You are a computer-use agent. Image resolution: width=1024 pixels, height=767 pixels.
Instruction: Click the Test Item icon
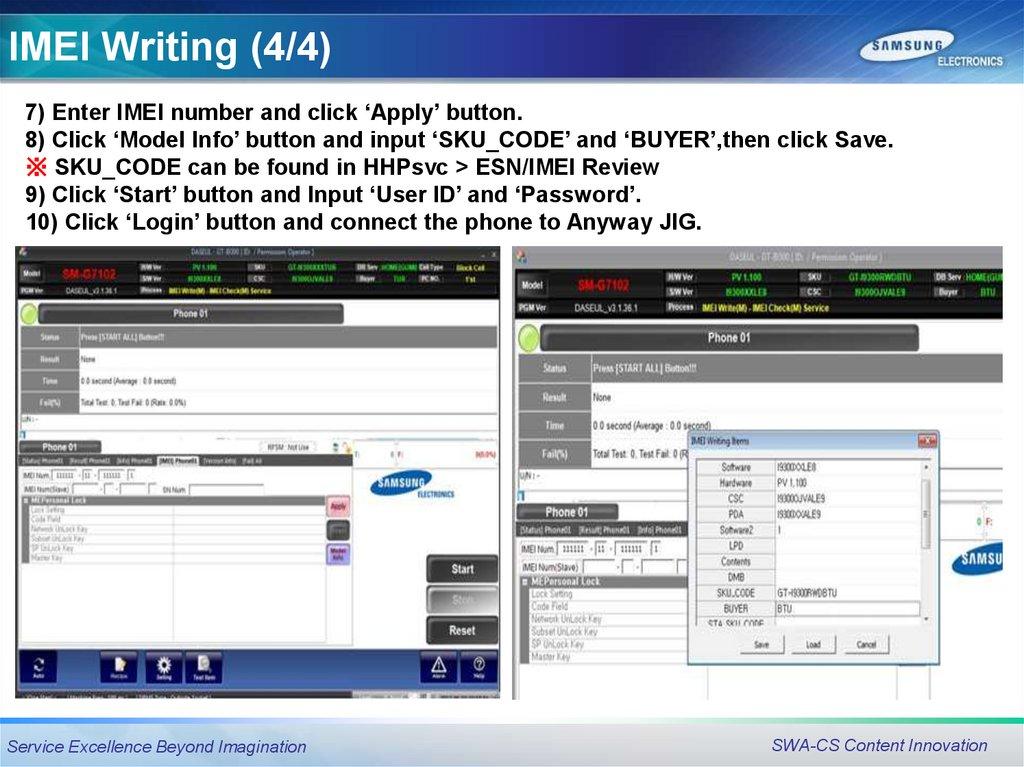point(204,666)
